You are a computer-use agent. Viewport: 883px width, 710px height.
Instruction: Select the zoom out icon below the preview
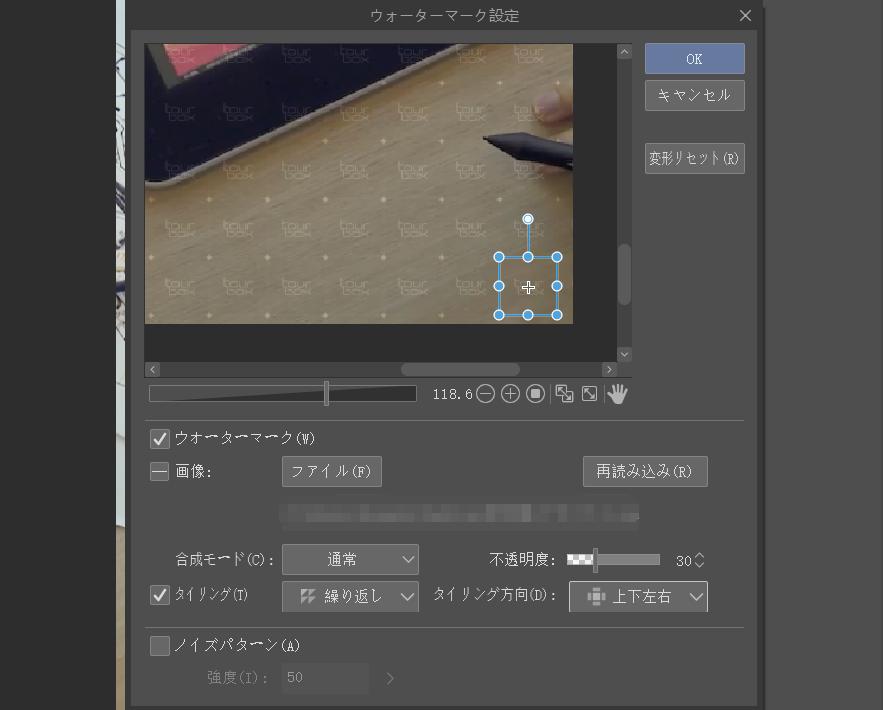485,394
